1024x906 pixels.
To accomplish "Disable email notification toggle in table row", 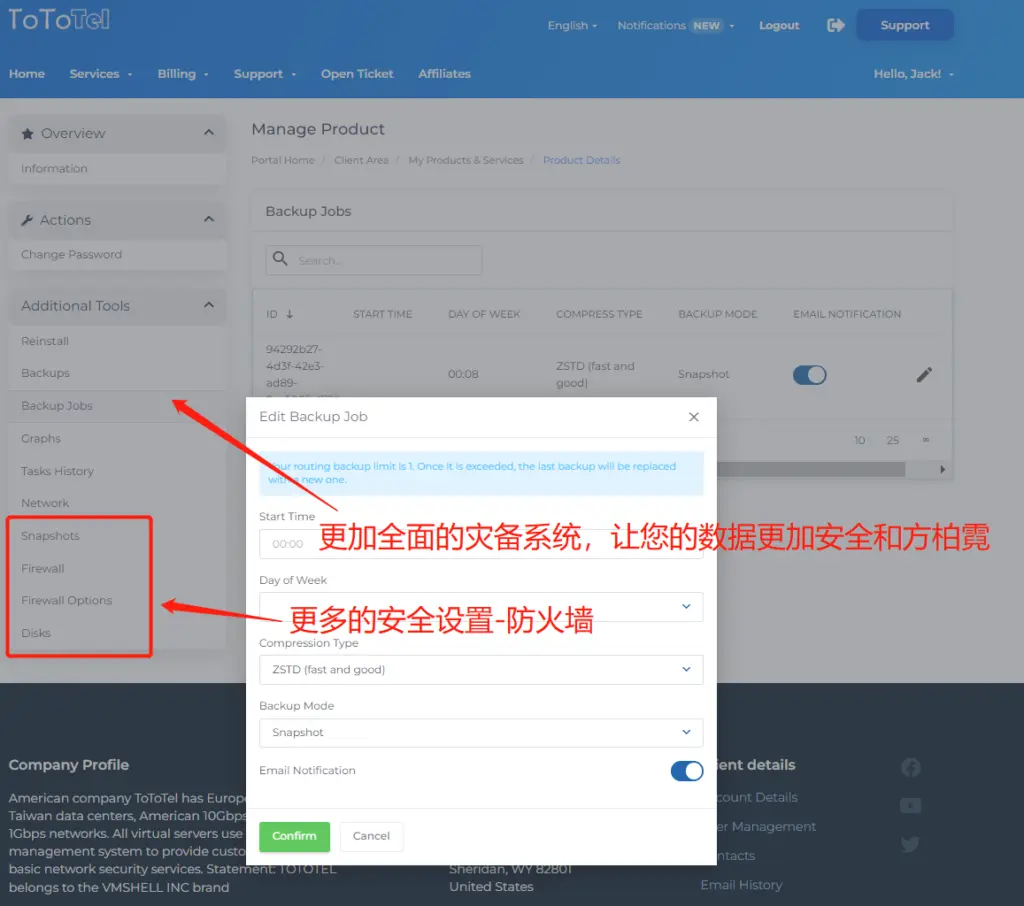I will coord(809,375).
